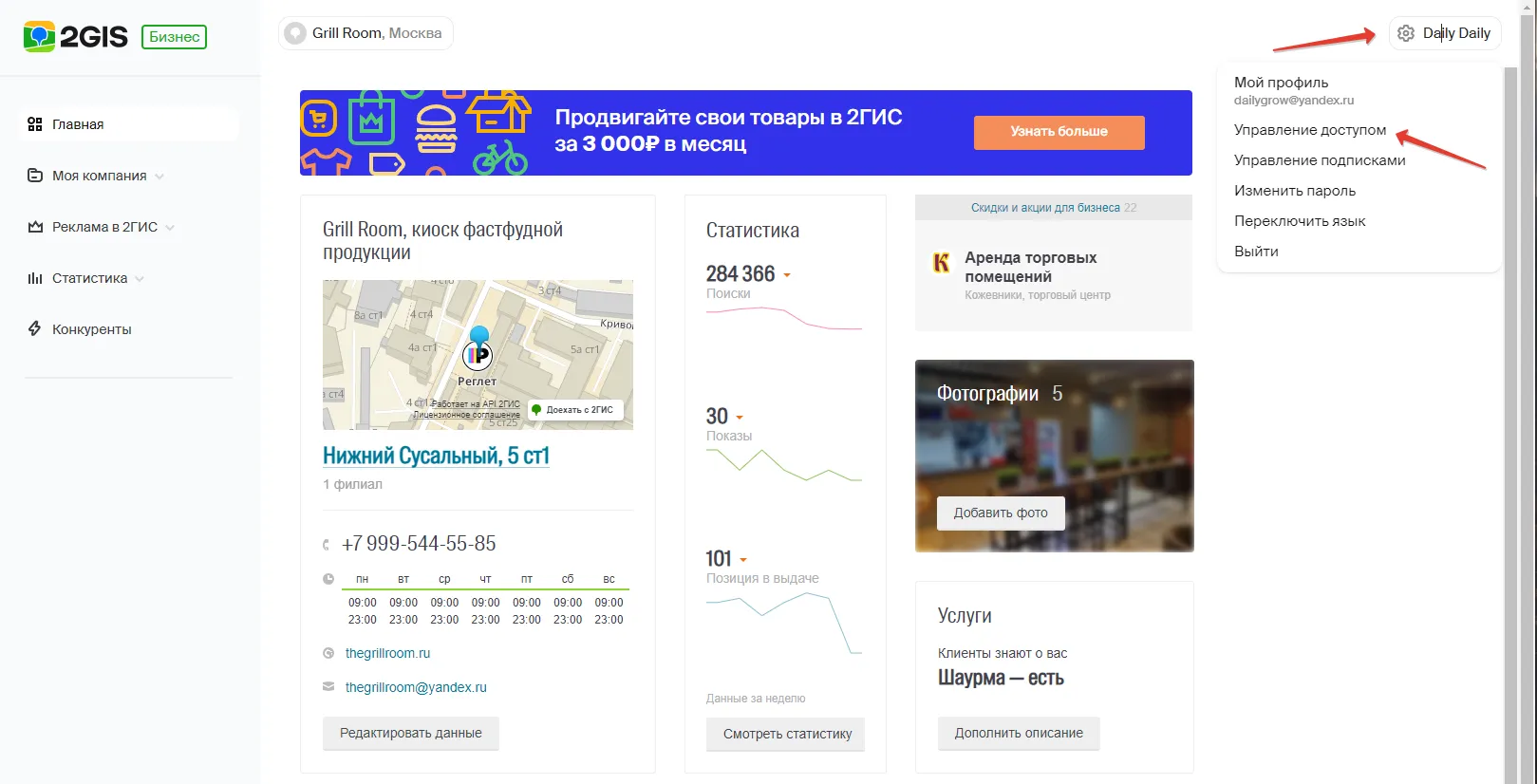Click the trend arrow next to 101
Viewport: 1537px width, 784px height.
click(x=743, y=560)
